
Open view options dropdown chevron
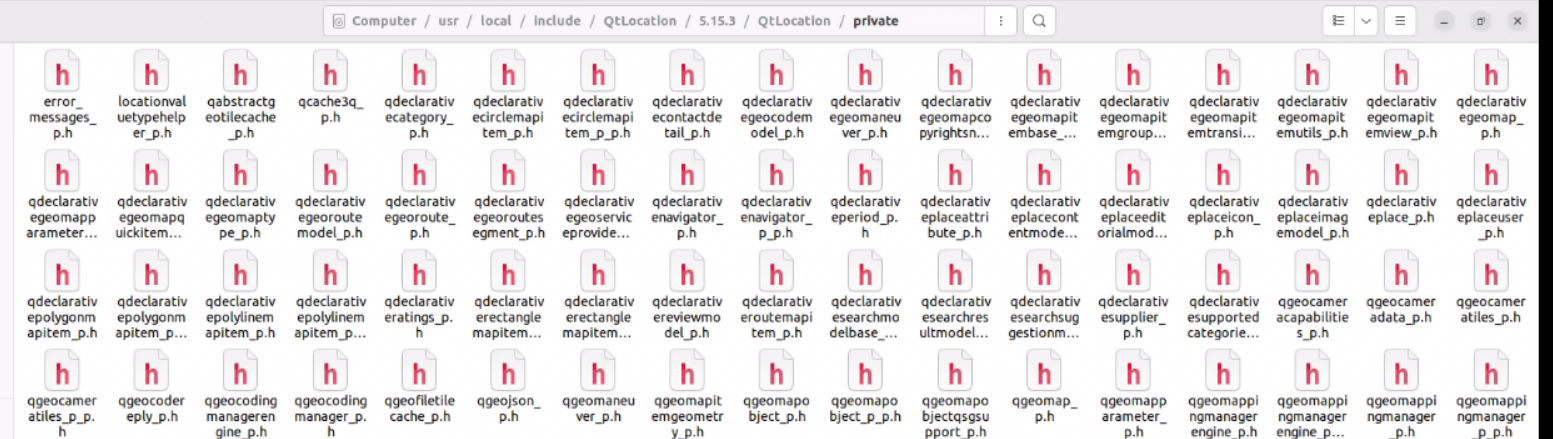click(1367, 21)
